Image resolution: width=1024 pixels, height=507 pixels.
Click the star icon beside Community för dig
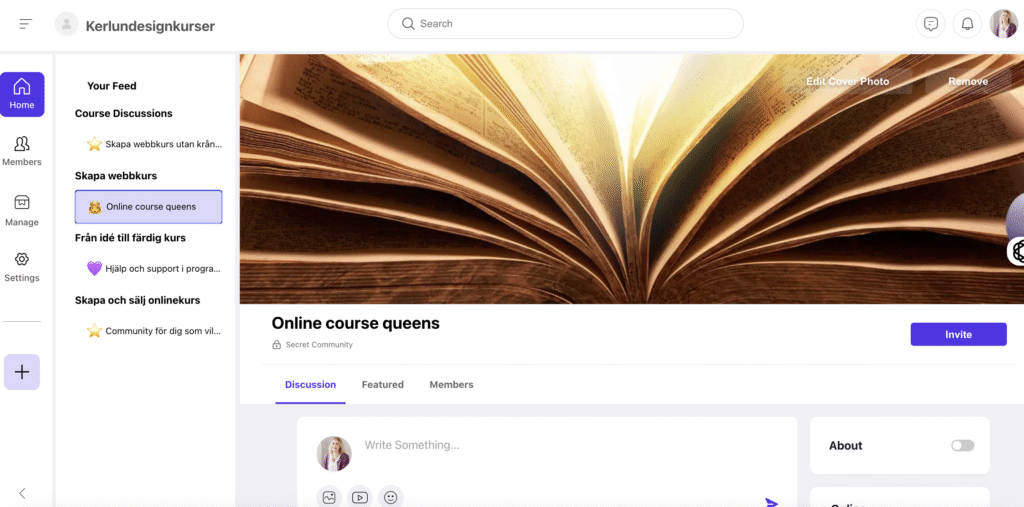point(95,331)
